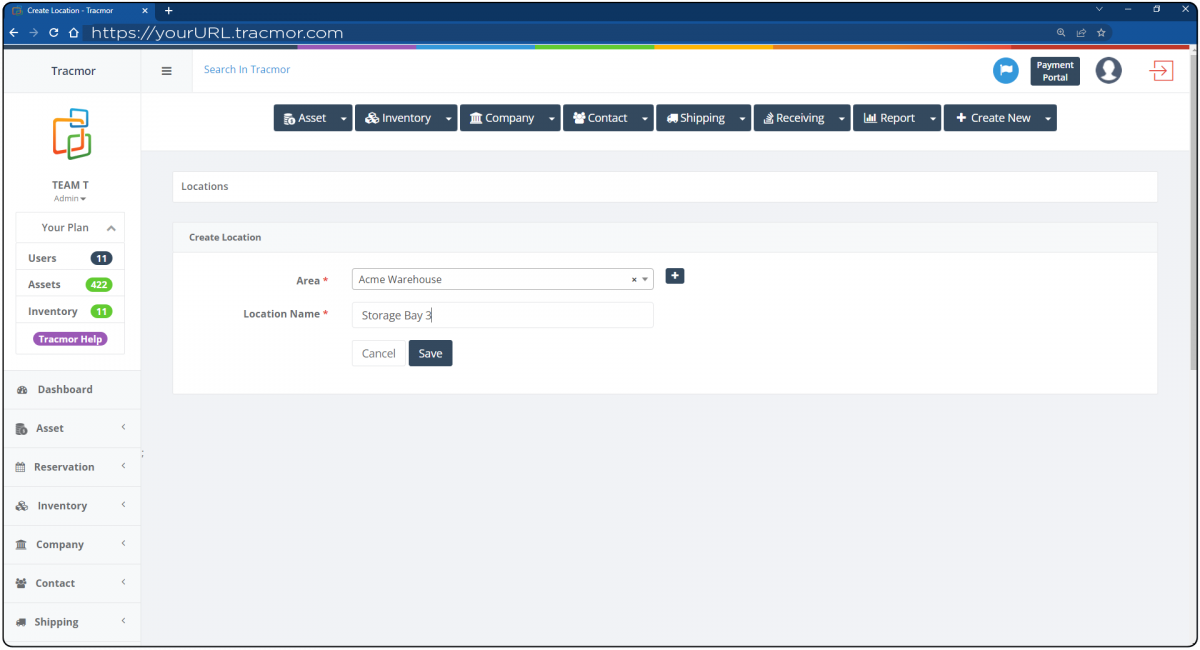This screenshot has height=650, width=1200.
Task: Click the Tracmor Help link
Action: pos(69,338)
